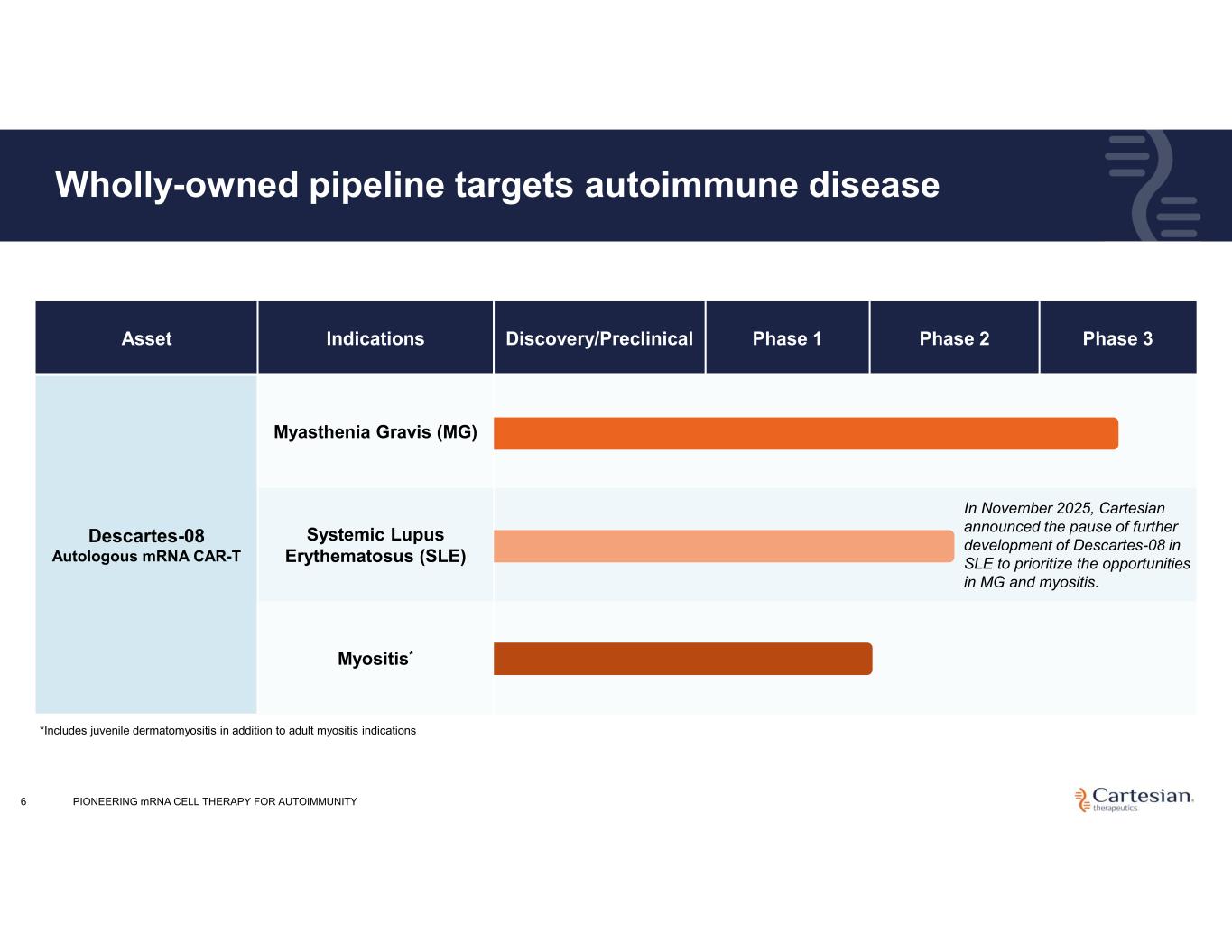
Task: Click the Myasthenia Gravis orange progress bar
Action: click(x=805, y=433)
